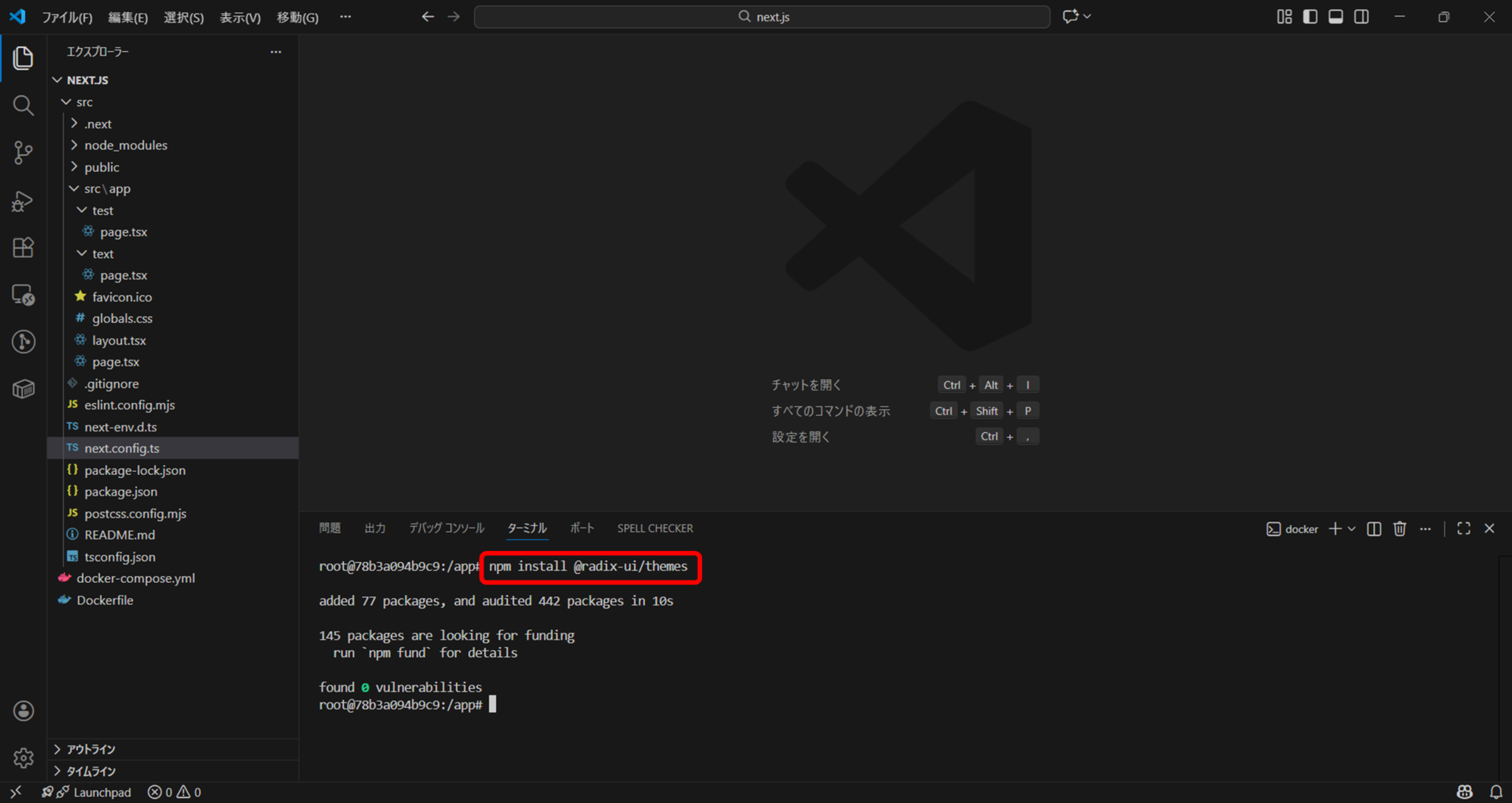The width and height of the screenshot is (1512, 803).
Task: Open the Extensions view
Action: (x=23, y=247)
